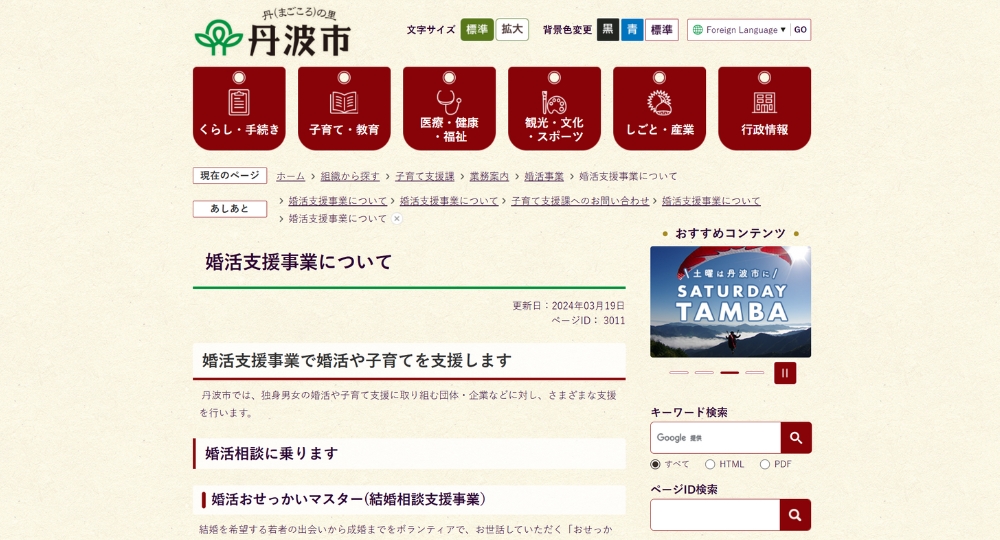The width and height of the screenshot is (1000, 540).
Task: Show the first carousel slide indicator
Action: [x=679, y=372]
